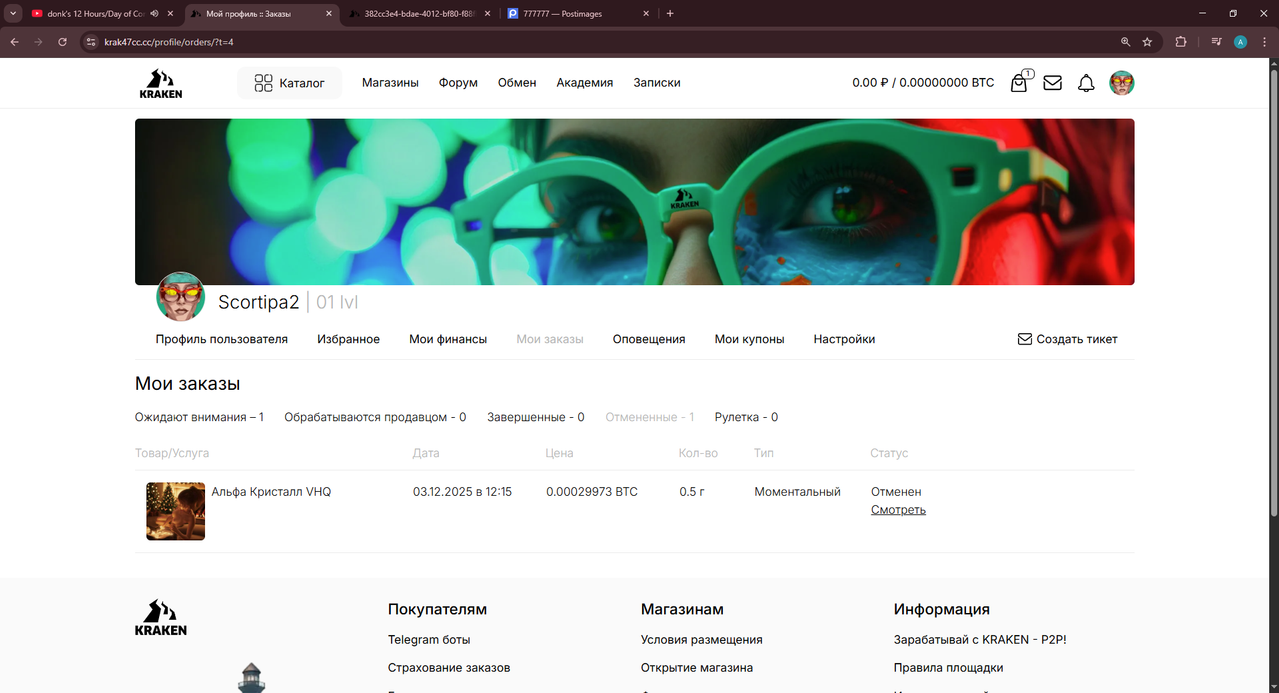Open the Условия размещения footer link

(x=702, y=640)
